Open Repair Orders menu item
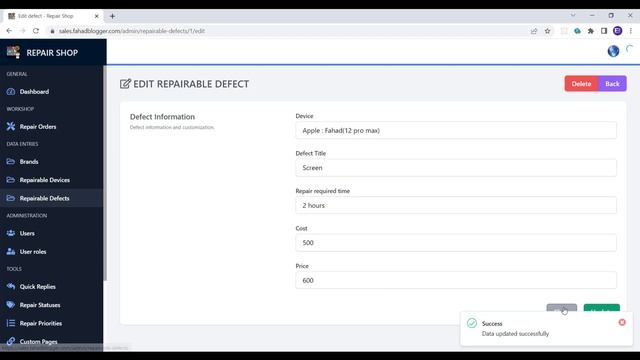Image resolution: width=640 pixels, height=360 pixels. pos(38,127)
